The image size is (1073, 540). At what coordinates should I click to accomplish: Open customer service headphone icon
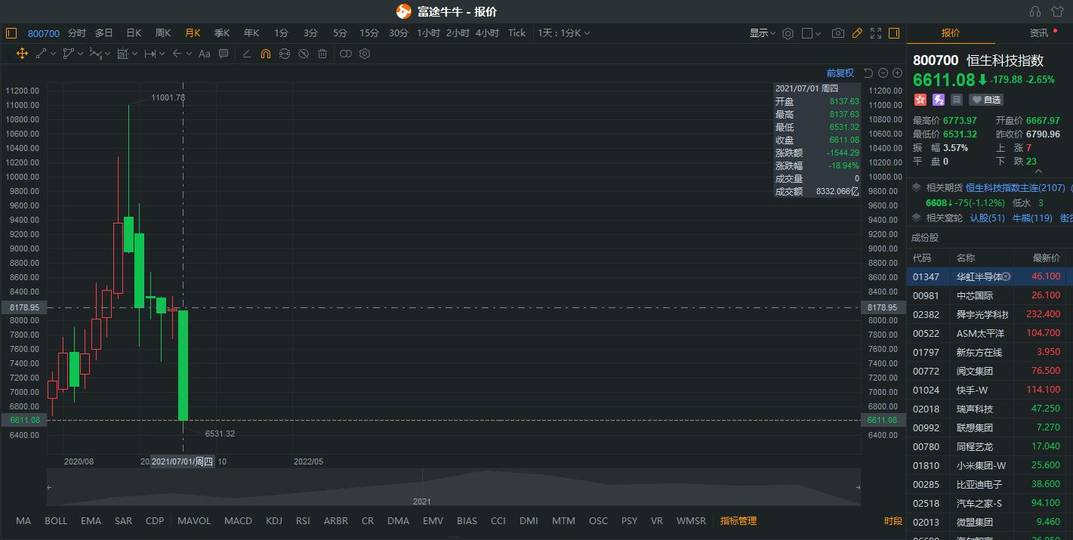click(1035, 12)
